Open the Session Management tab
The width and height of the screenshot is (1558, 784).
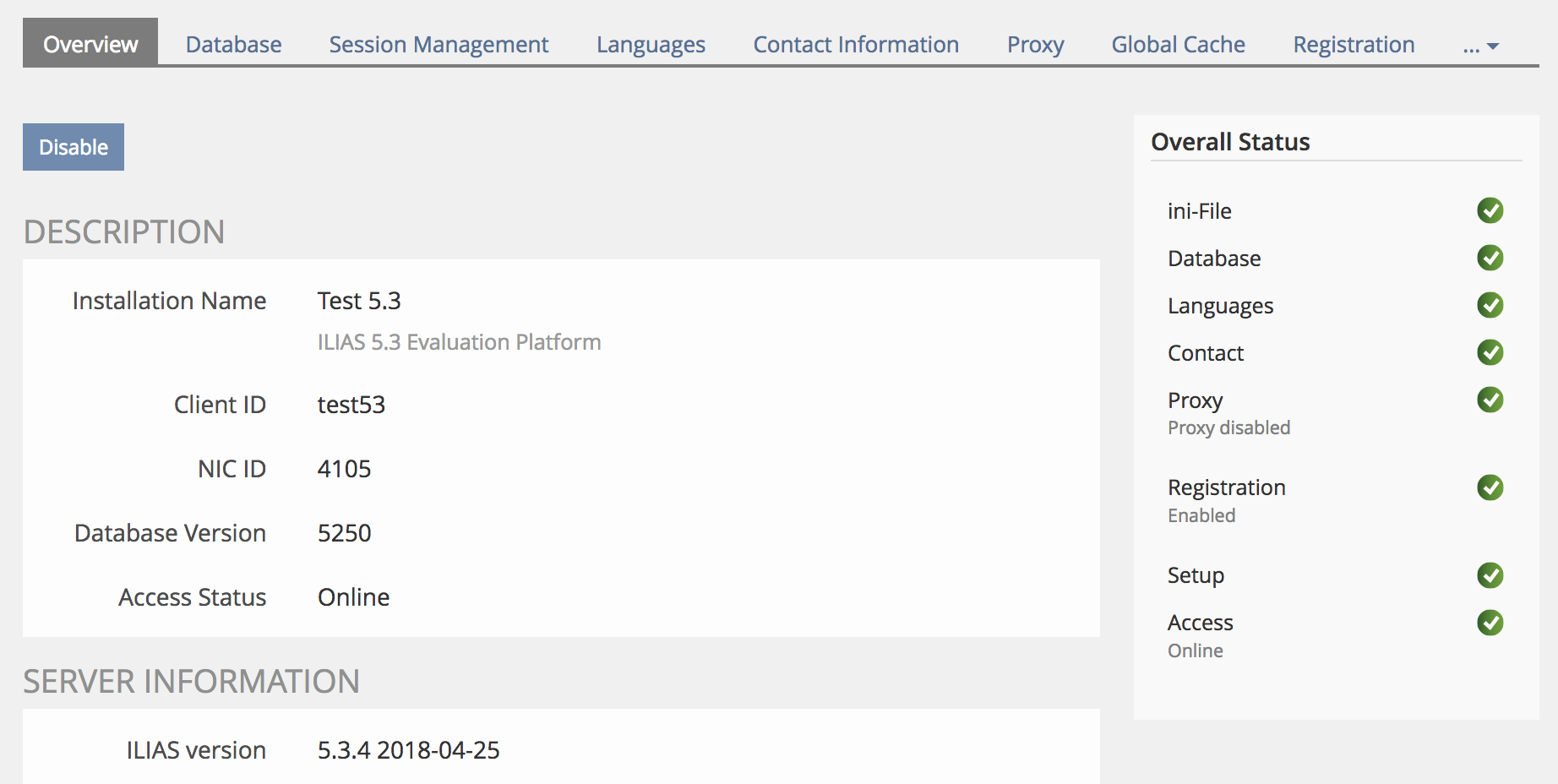click(439, 45)
